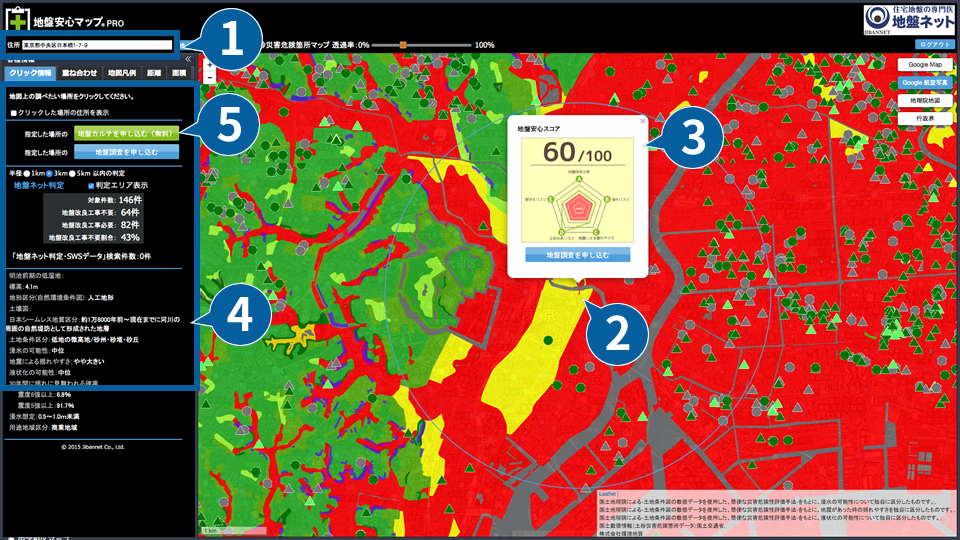Click the 液状化の可能性: 中位 entry

(40, 372)
